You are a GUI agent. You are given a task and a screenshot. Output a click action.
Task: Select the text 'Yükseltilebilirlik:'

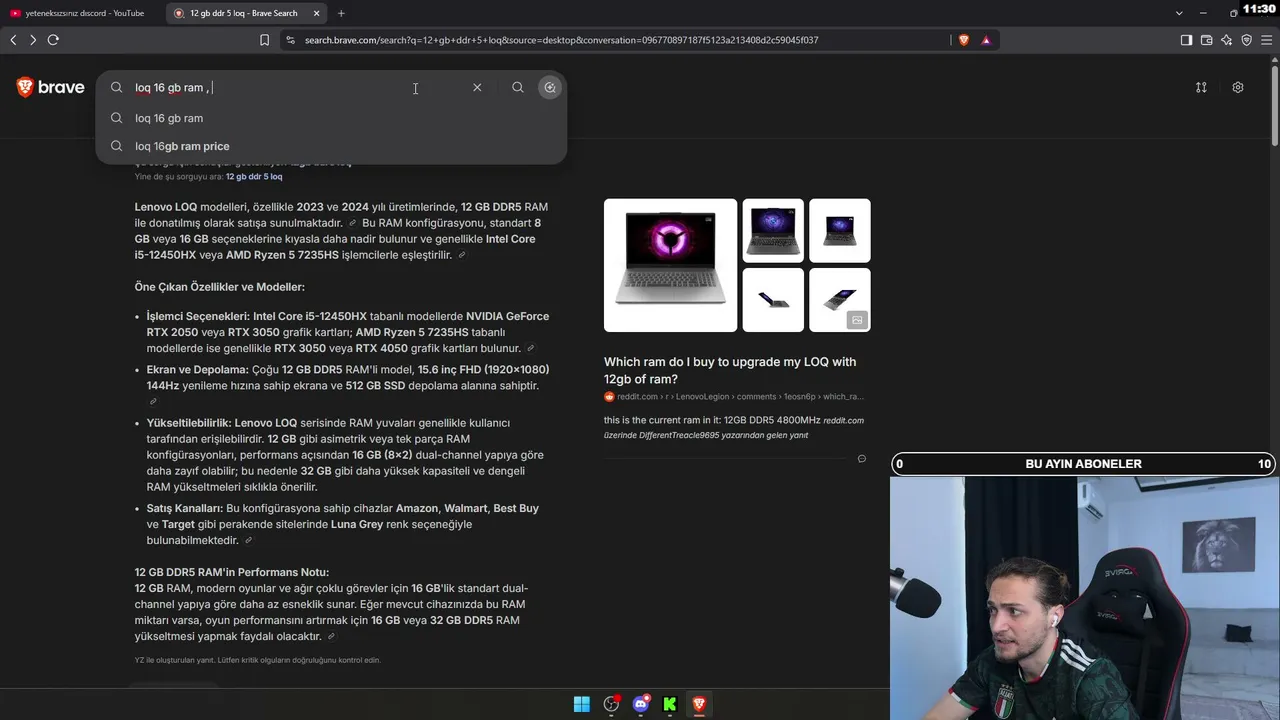(x=189, y=423)
